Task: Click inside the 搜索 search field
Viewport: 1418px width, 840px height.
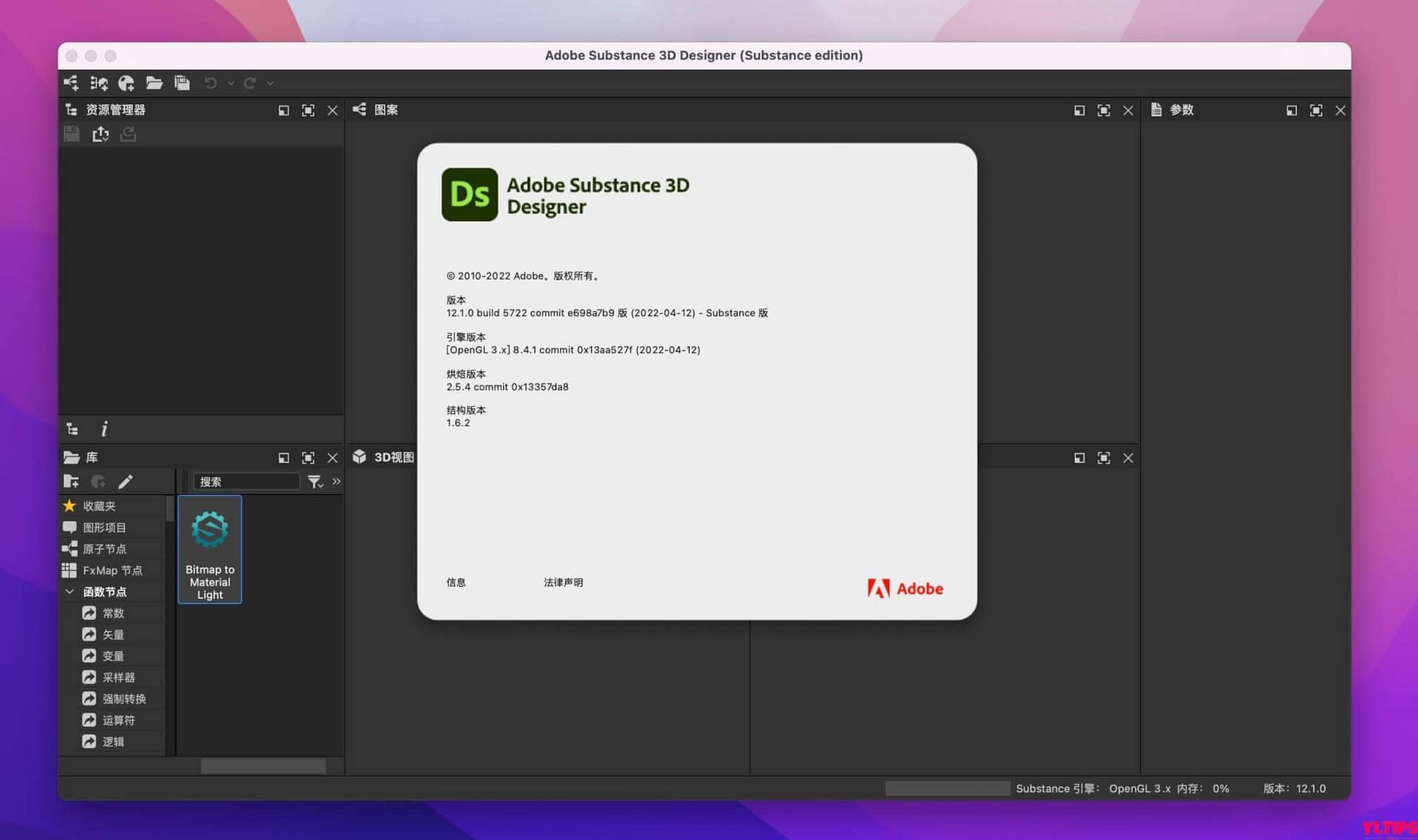Action: 247,481
